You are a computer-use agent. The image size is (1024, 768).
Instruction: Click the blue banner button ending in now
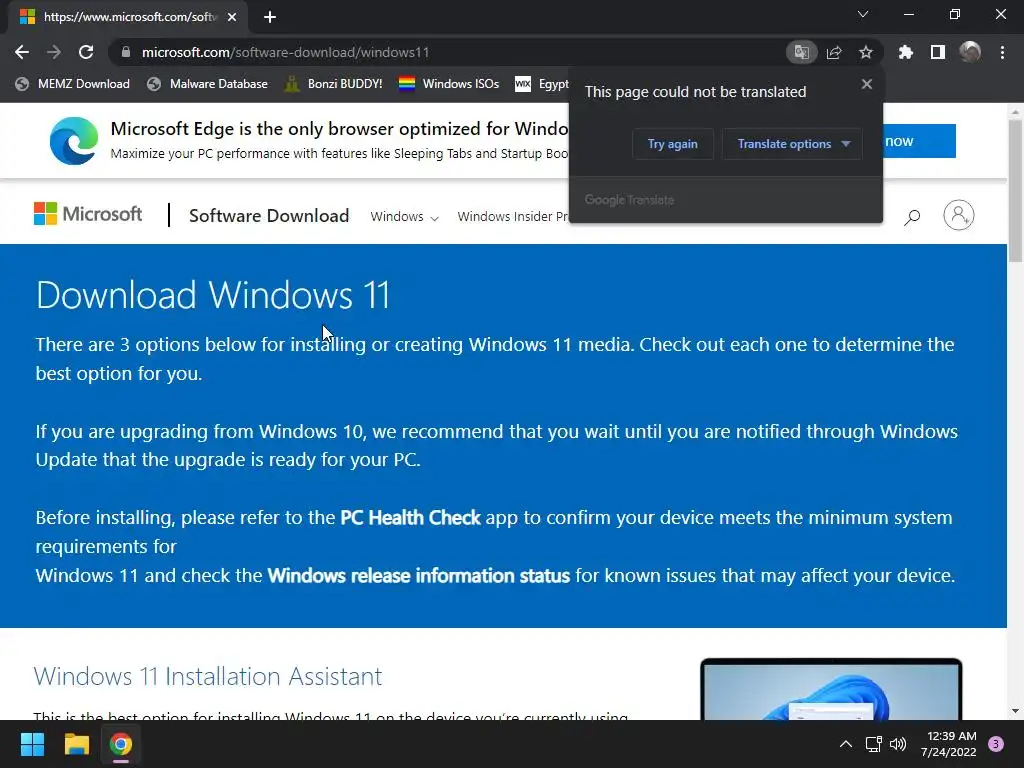tap(919, 141)
